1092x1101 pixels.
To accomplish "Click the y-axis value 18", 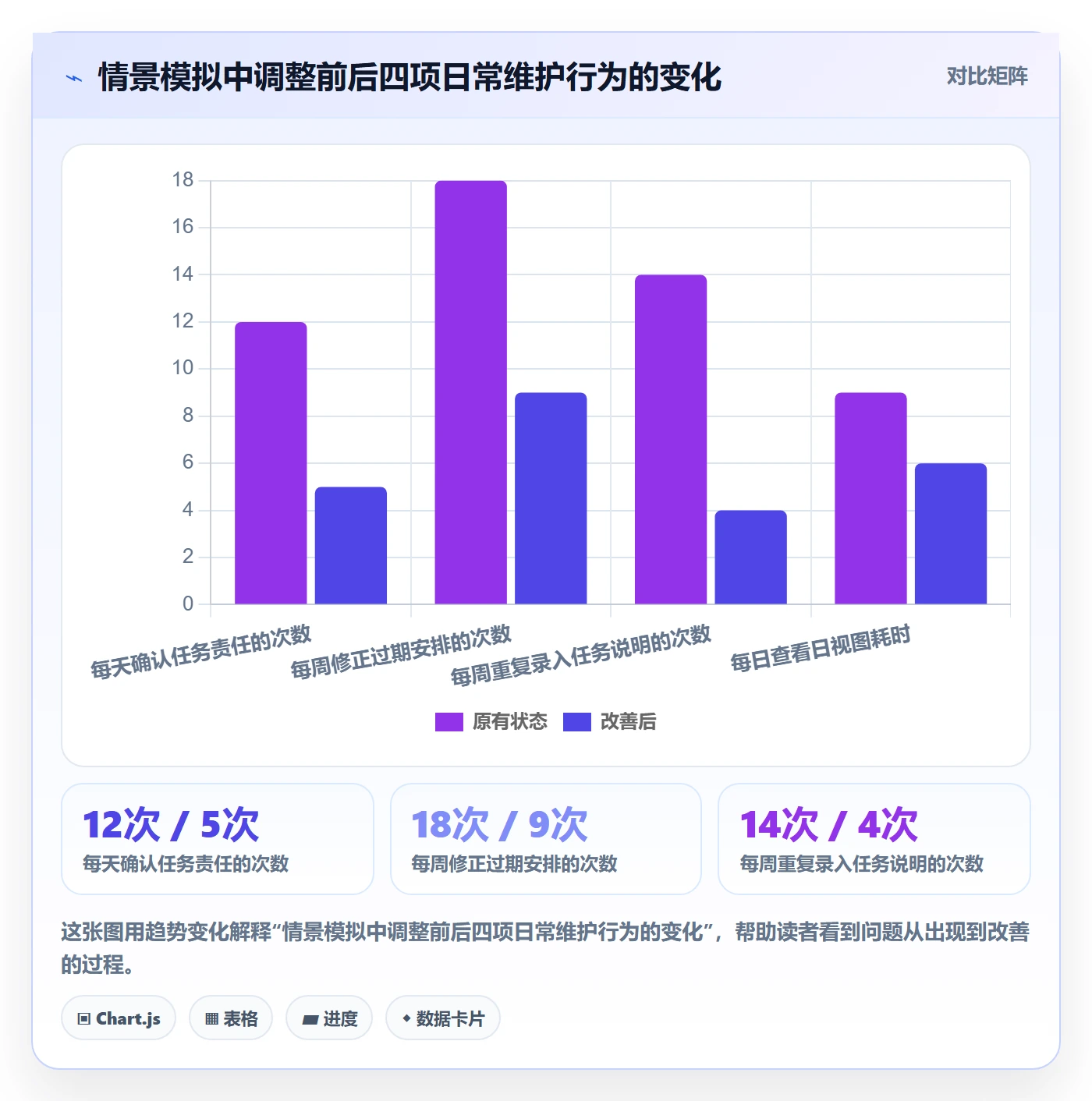I will tap(183, 180).
